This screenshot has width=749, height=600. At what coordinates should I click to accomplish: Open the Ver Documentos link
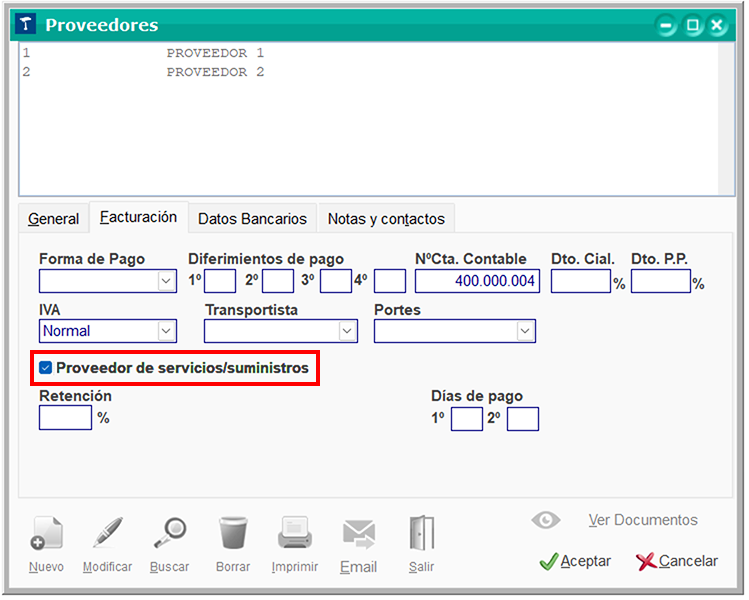point(643,520)
